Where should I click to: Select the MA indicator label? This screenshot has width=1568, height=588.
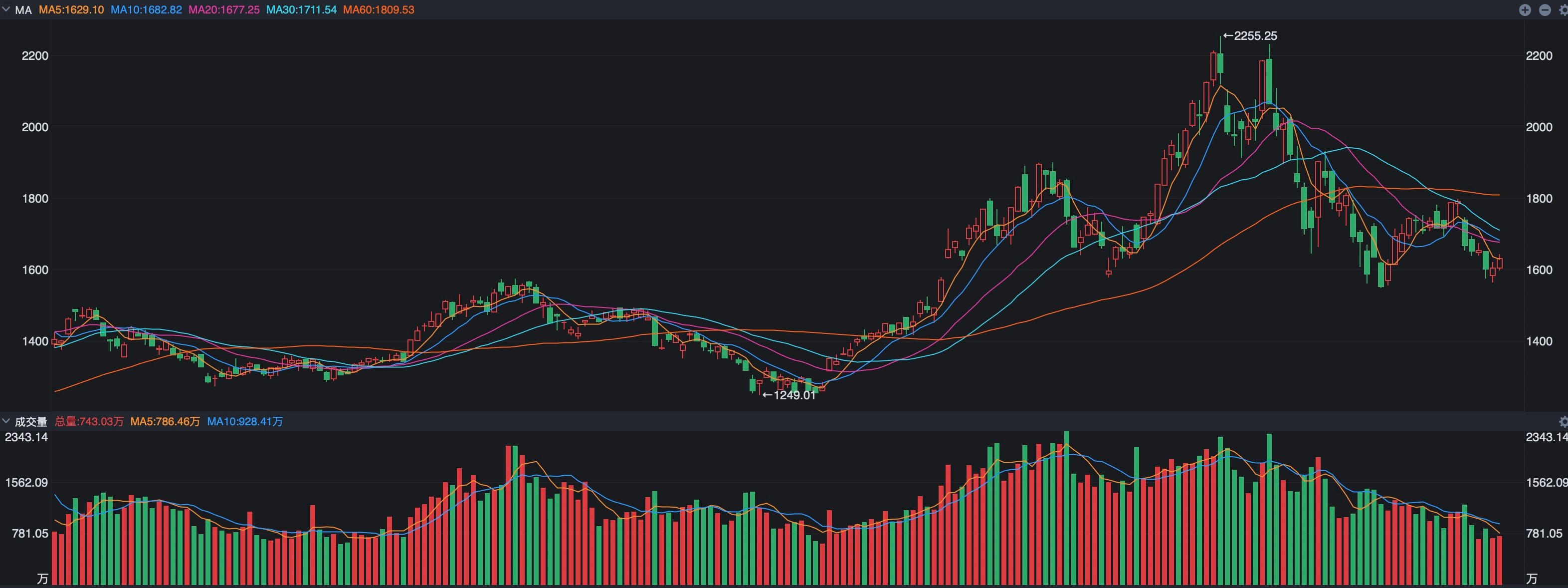23,10
